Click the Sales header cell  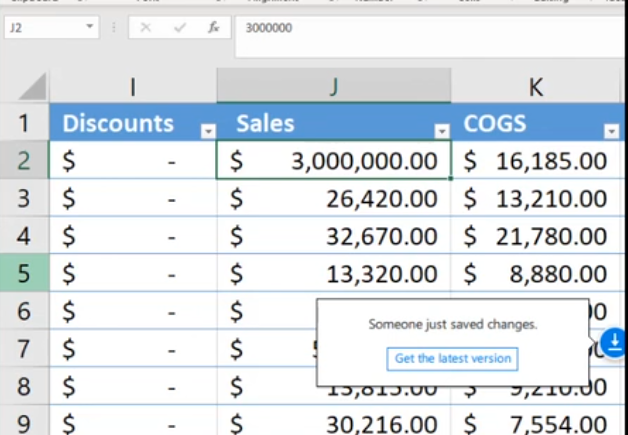point(334,122)
